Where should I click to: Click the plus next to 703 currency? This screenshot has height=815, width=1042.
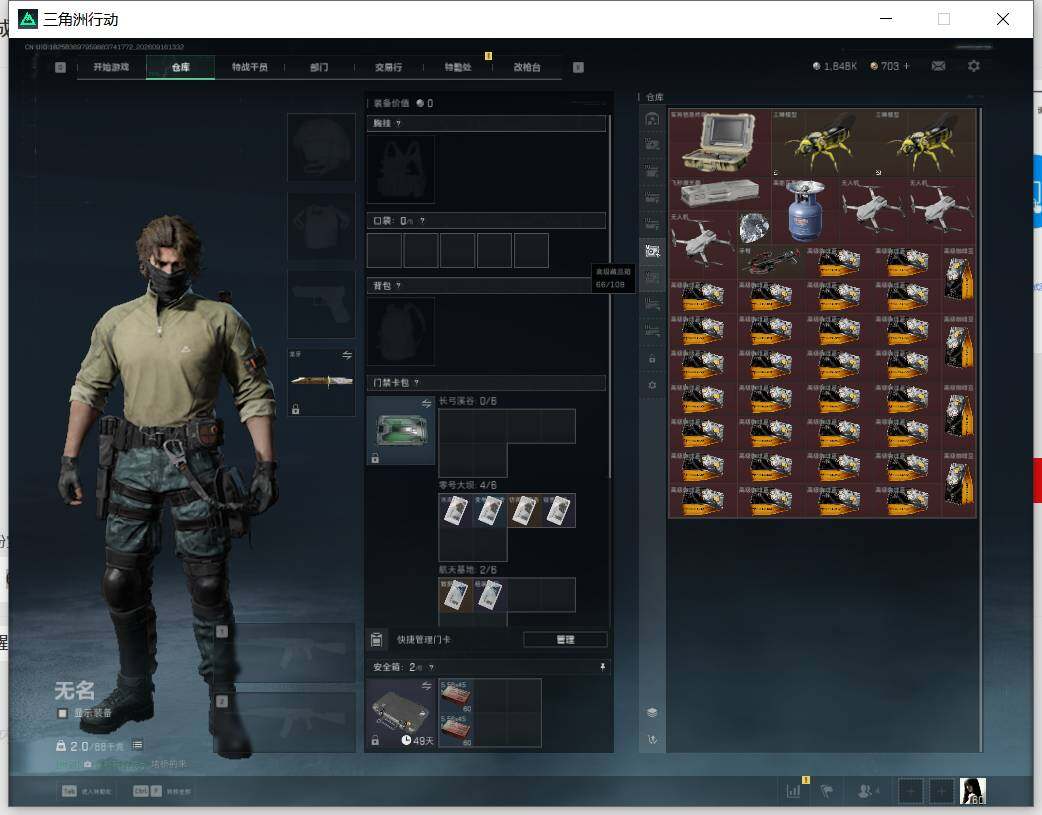click(906, 66)
